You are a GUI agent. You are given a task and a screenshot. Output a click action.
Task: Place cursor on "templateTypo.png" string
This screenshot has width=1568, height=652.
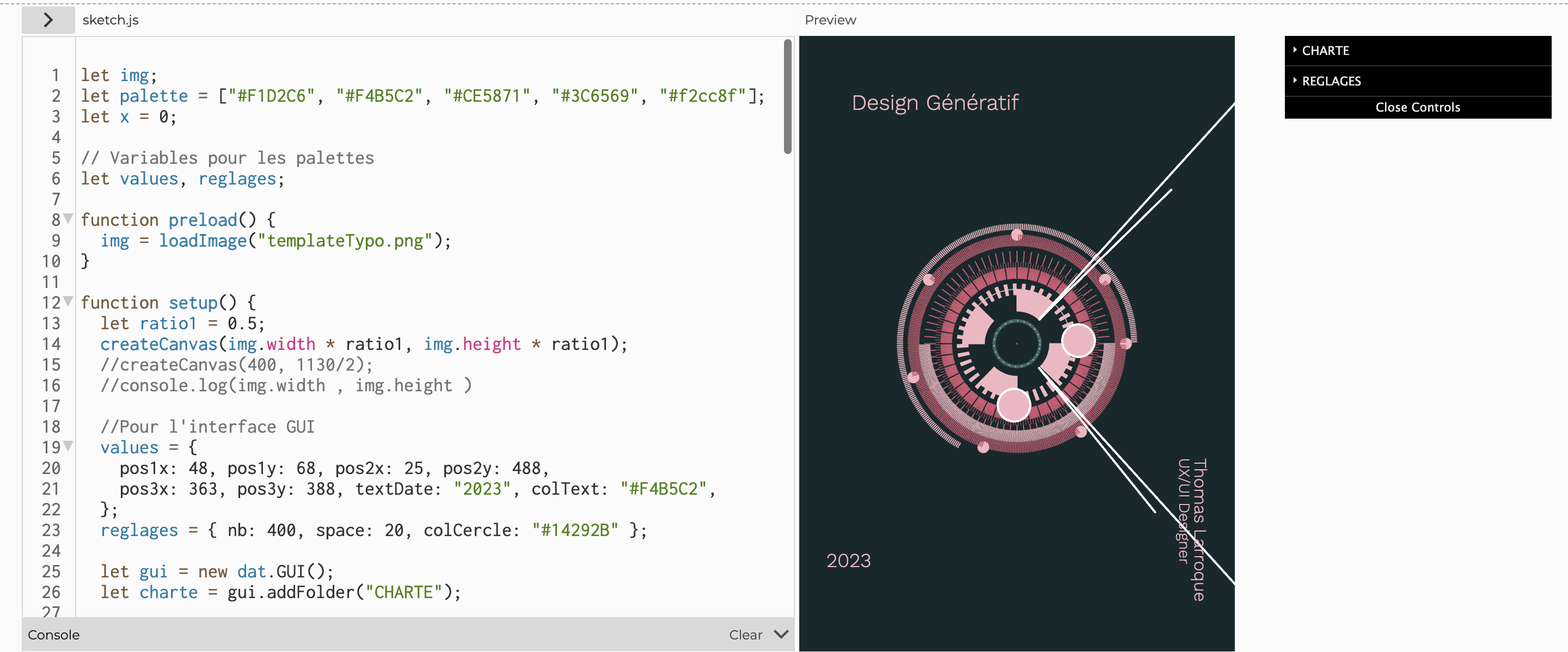click(345, 241)
